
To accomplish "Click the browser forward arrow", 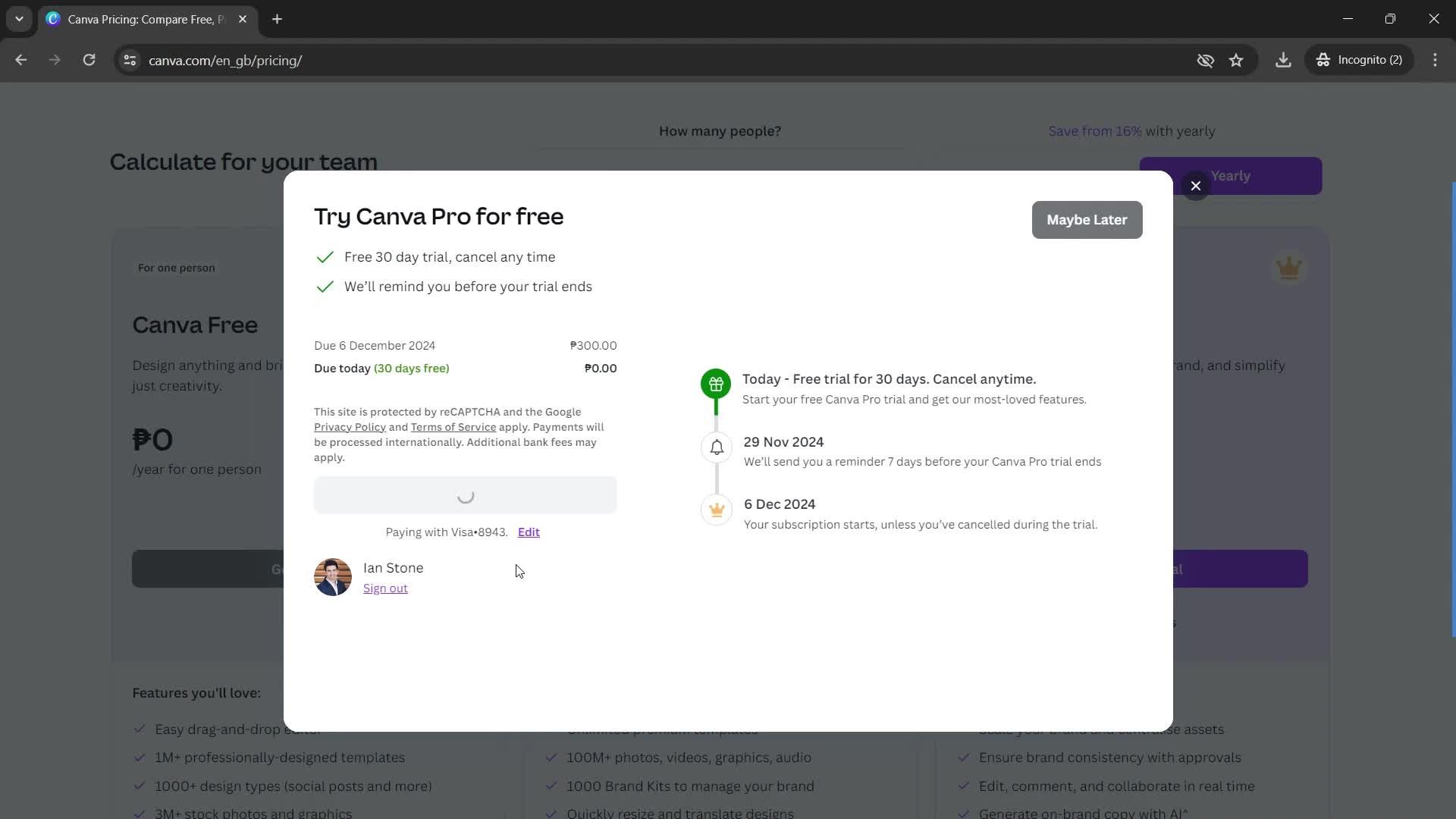I will [55, 60].
